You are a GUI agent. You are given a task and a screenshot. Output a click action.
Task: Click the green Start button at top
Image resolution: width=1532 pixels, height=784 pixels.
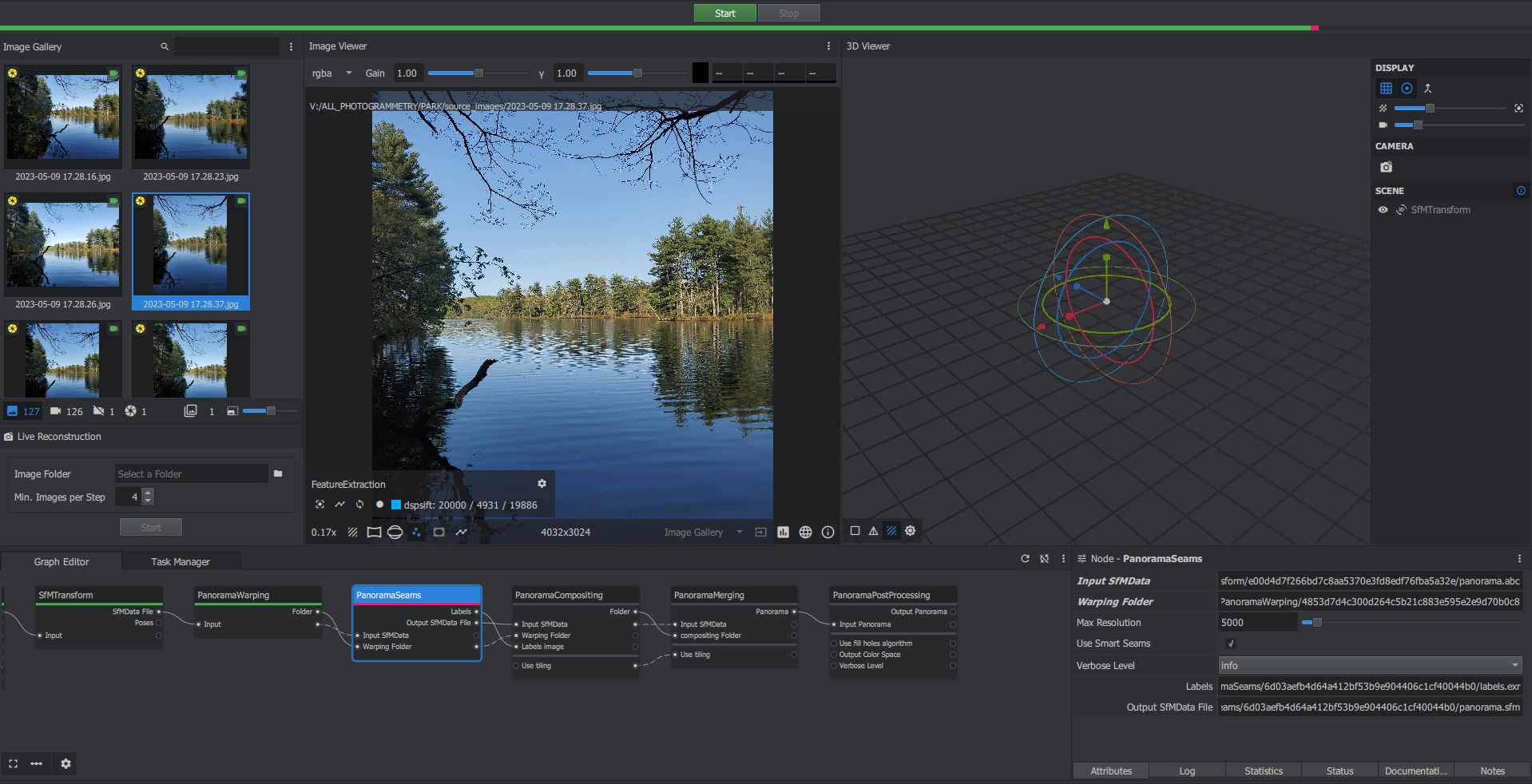(724, 14)
